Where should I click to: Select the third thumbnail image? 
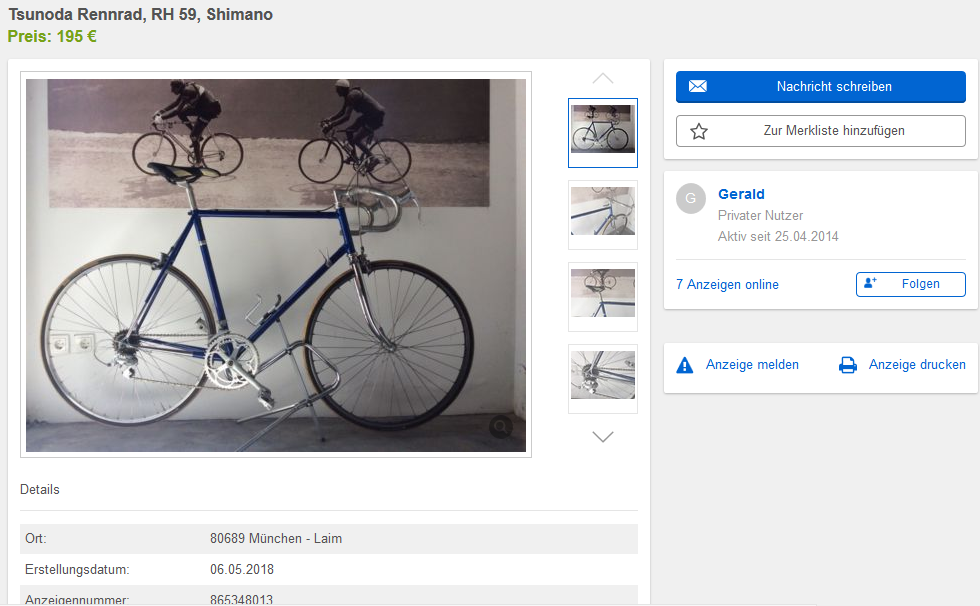(x=602, y=296)
